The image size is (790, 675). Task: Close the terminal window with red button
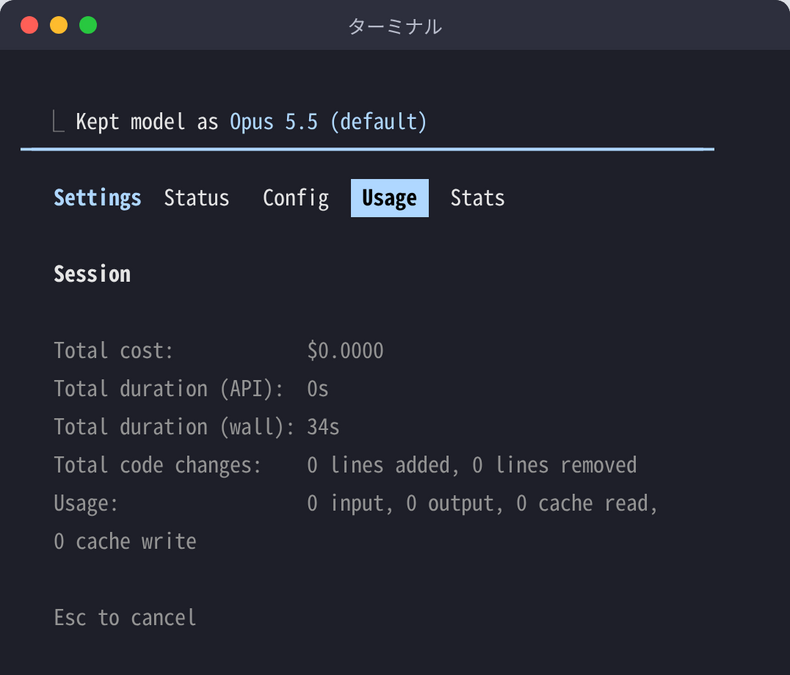pyautogui.click(x=29, y=25)
